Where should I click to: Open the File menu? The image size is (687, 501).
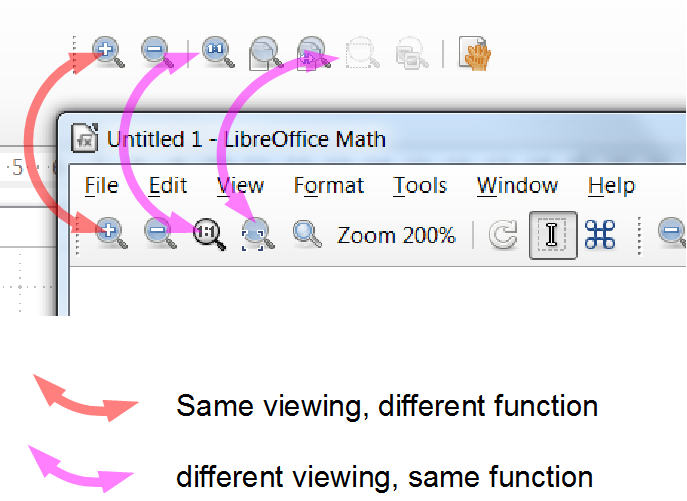(x=101, y=186)
